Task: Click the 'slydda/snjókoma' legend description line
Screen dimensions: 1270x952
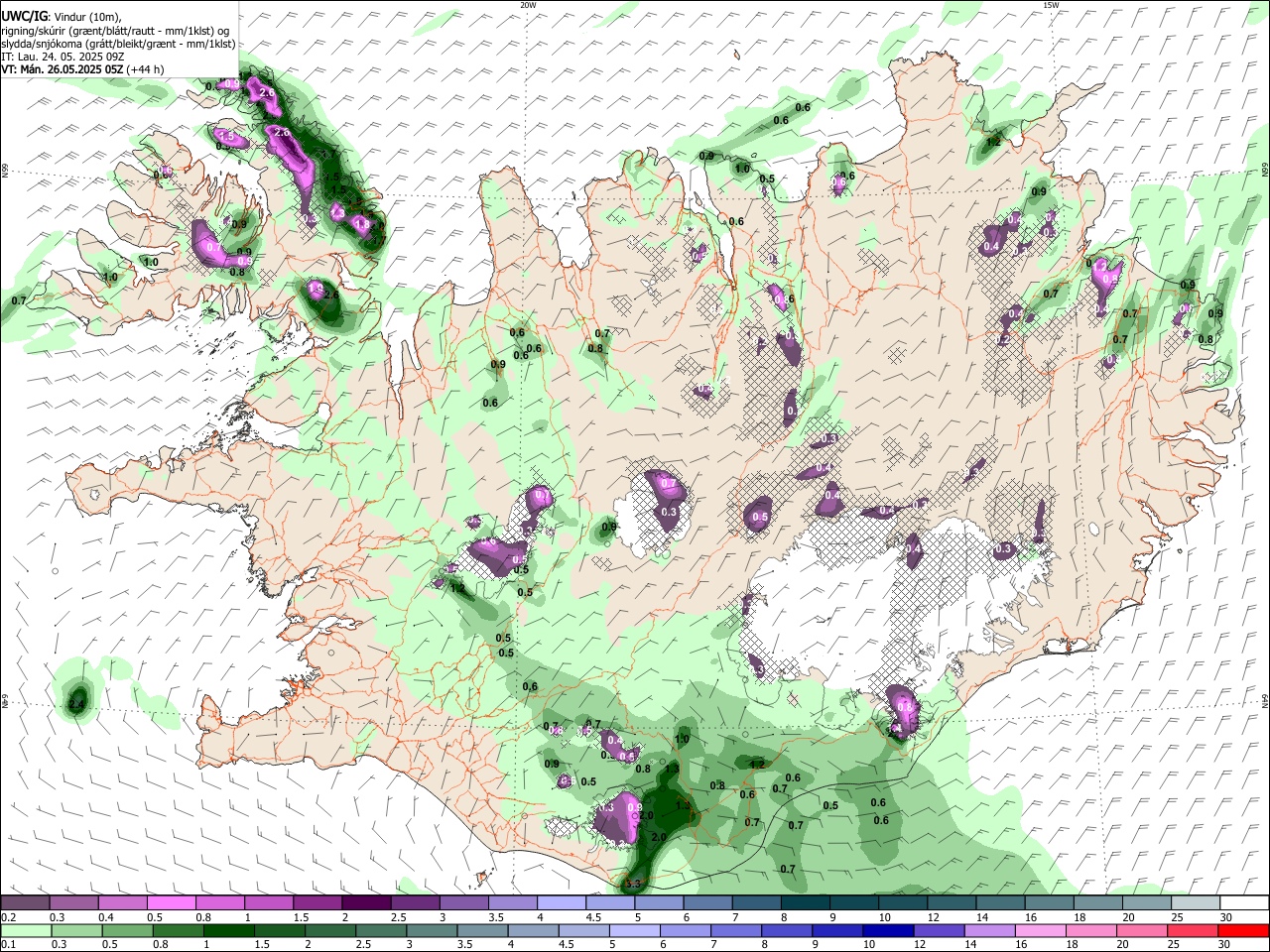Action: point(118,44)
